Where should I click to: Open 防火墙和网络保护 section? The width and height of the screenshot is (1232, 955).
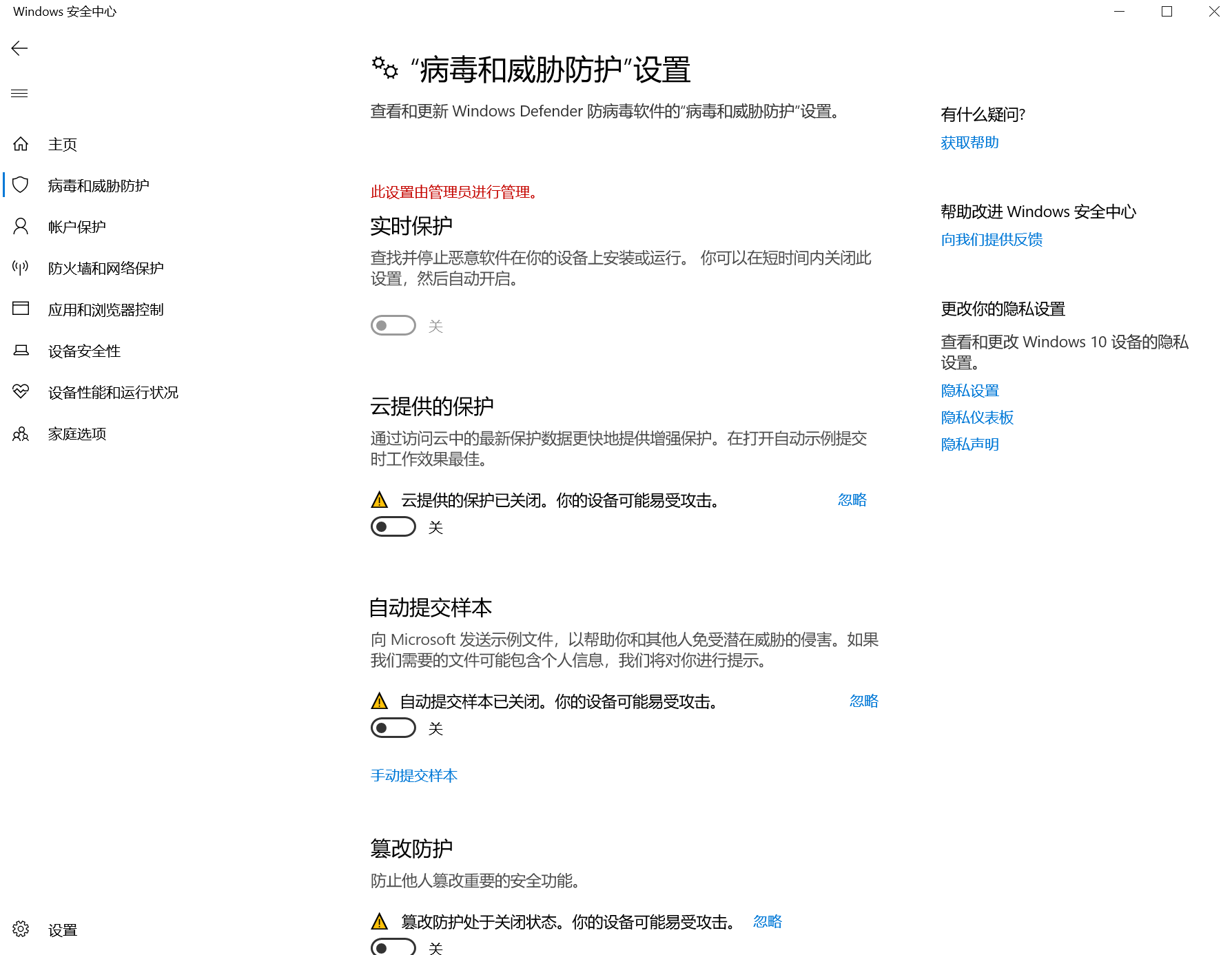click(106, 268)
